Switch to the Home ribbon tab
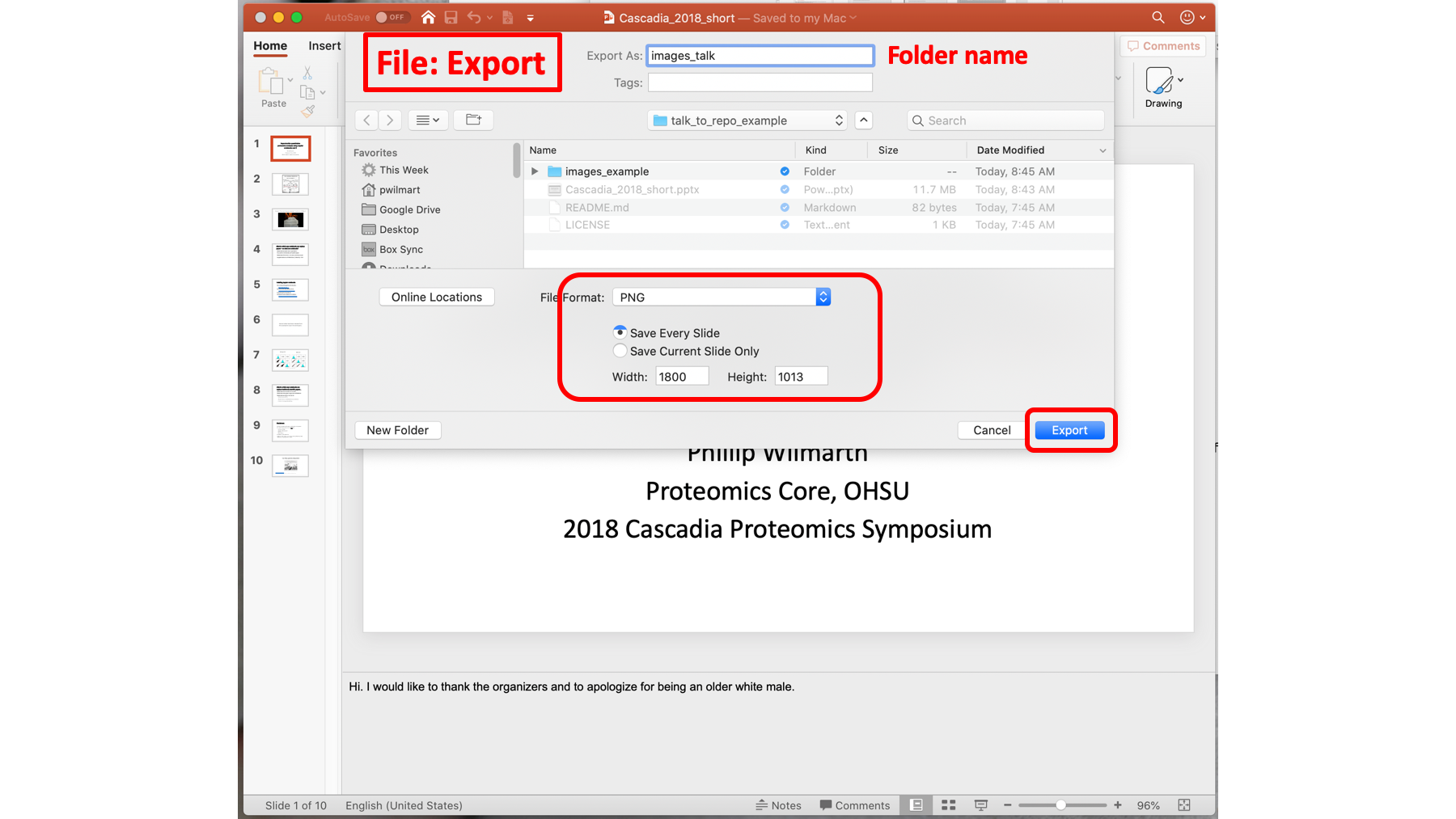1456x819 pixels. [x=270, y=46]
